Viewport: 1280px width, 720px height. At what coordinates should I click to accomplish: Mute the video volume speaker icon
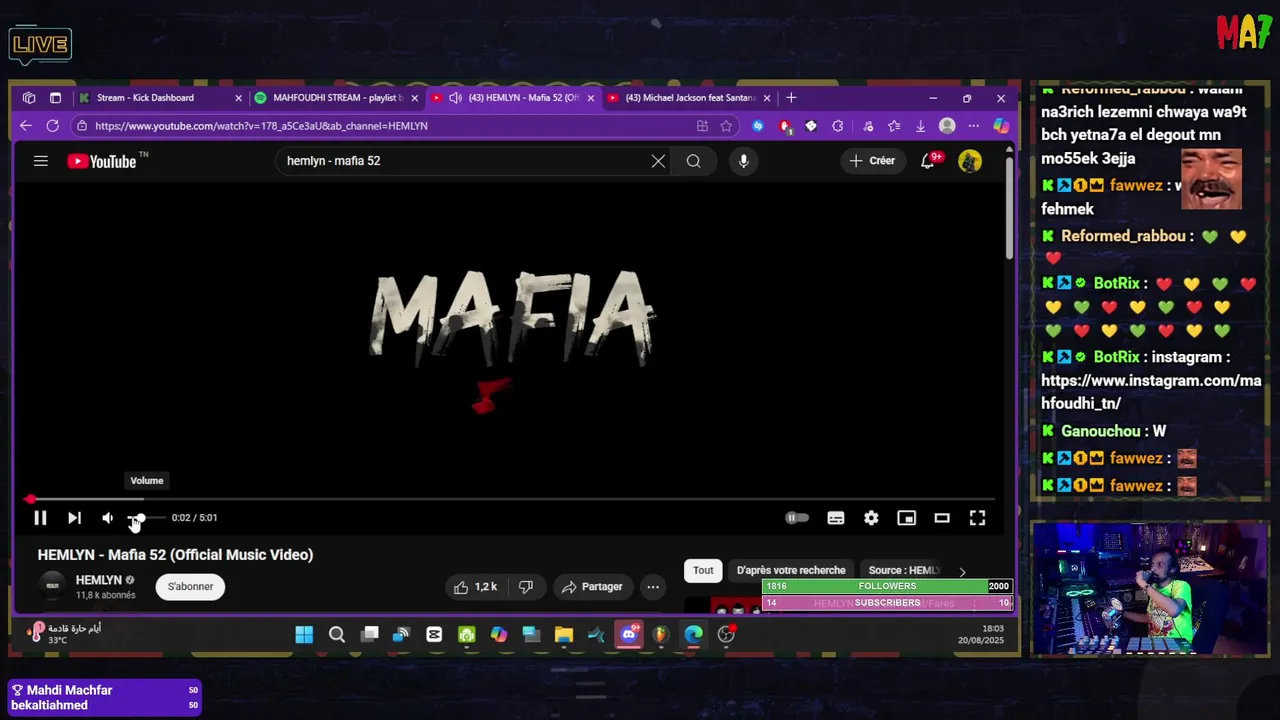point(108,518)
